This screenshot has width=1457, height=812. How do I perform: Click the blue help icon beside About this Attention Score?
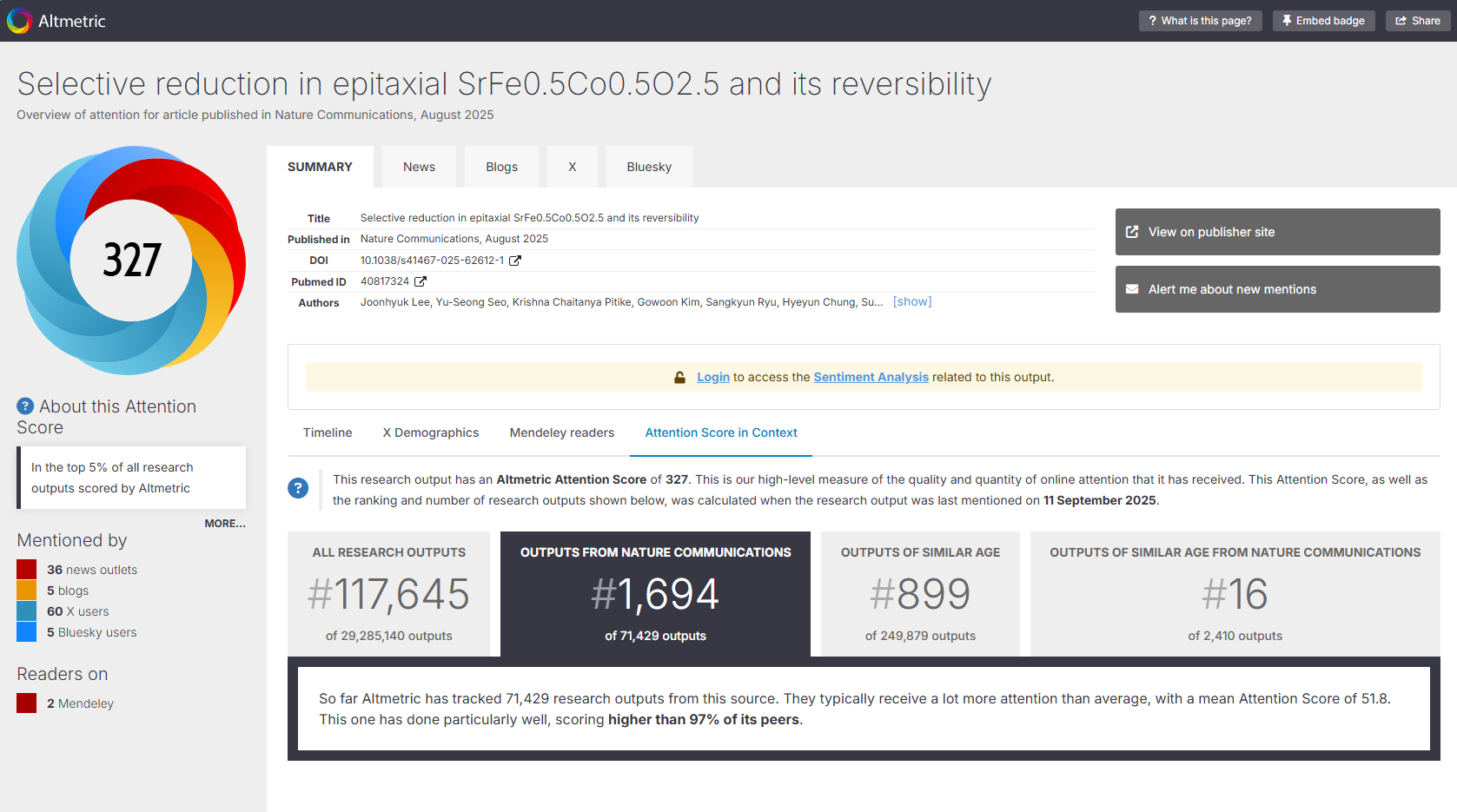pyautogui.click(x=25, y=406)
